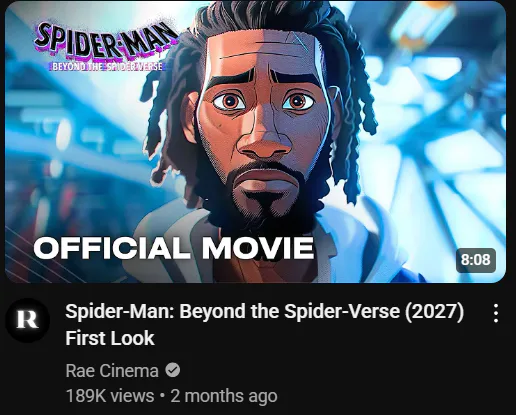This screenshot has height=415, width=516.
Task: Click the verified checkmark badge beside Rae Cinema
Action: pyautogui.click(x=173, y=370)
